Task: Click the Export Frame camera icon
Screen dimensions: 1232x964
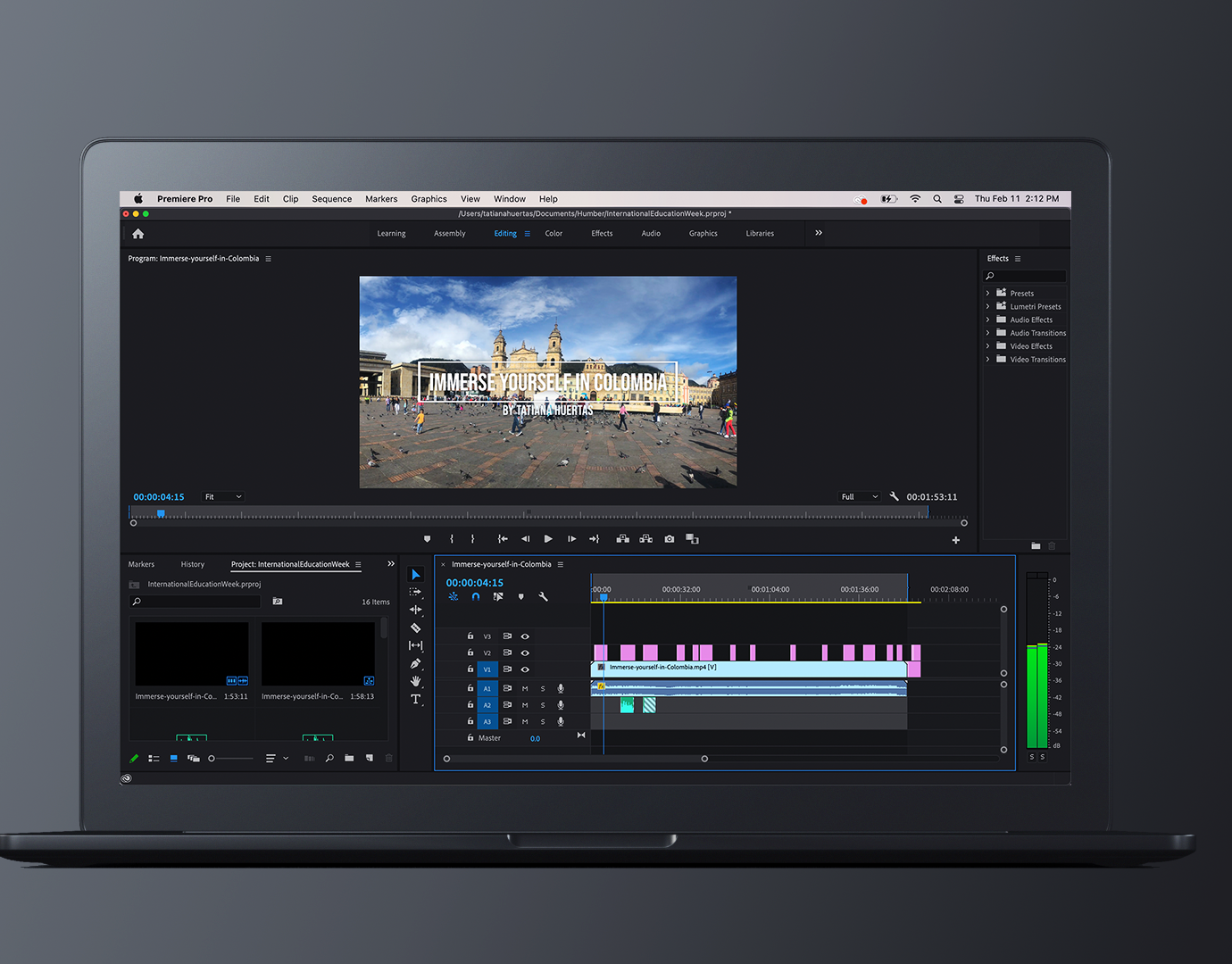Action: [x=670, y=538]
